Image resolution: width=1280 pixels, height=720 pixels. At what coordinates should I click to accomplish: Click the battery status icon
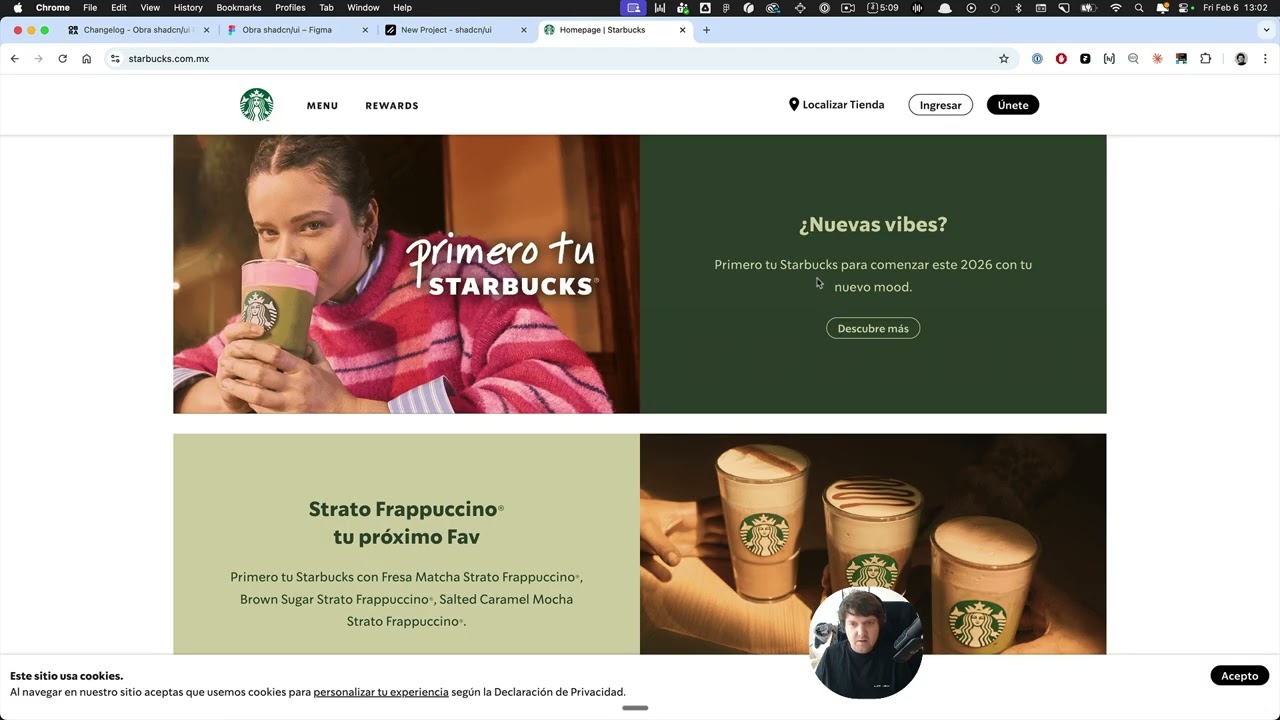1089,8
